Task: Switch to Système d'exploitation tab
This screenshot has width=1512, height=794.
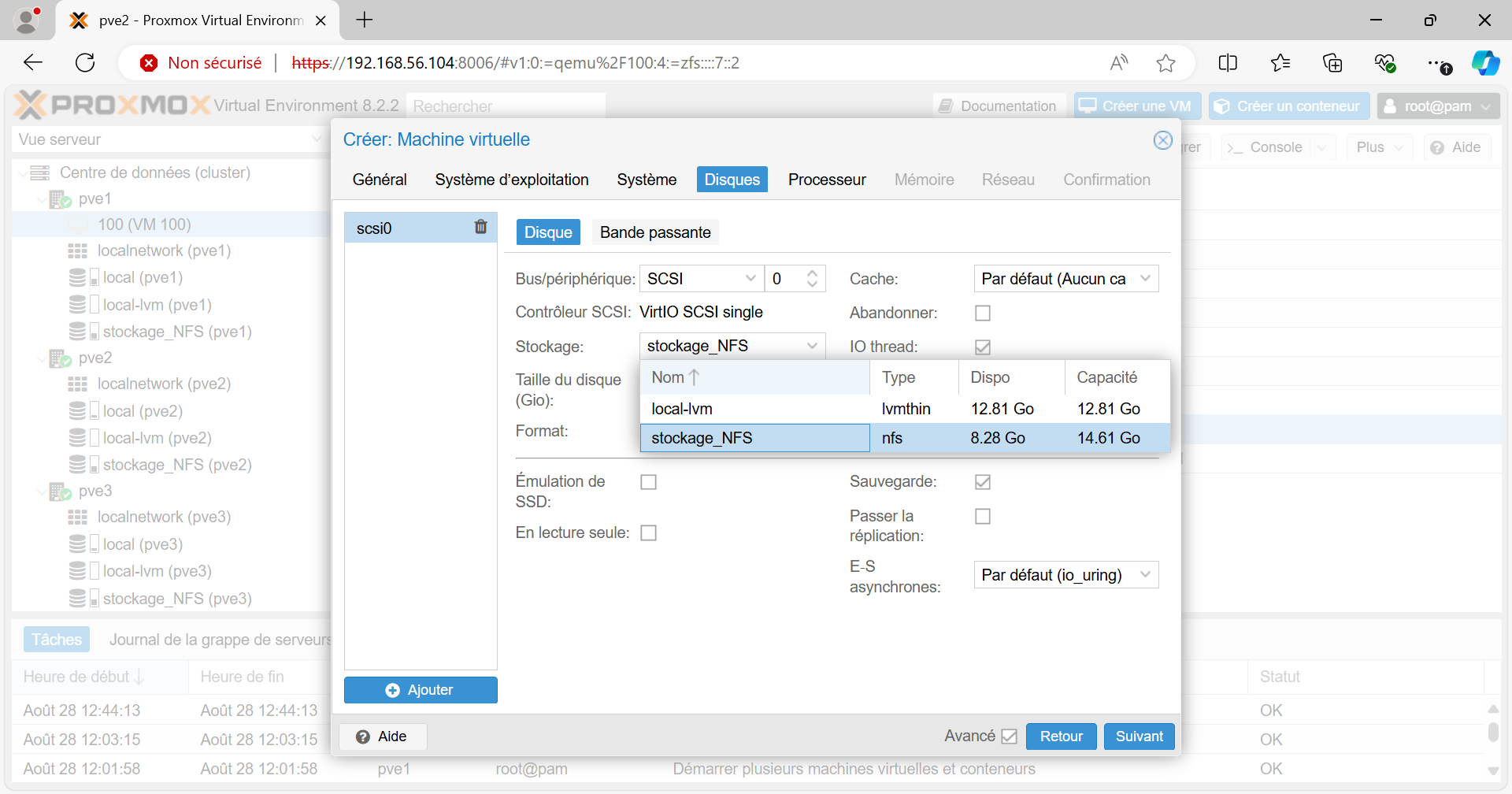Action: [x=512, y=180]
